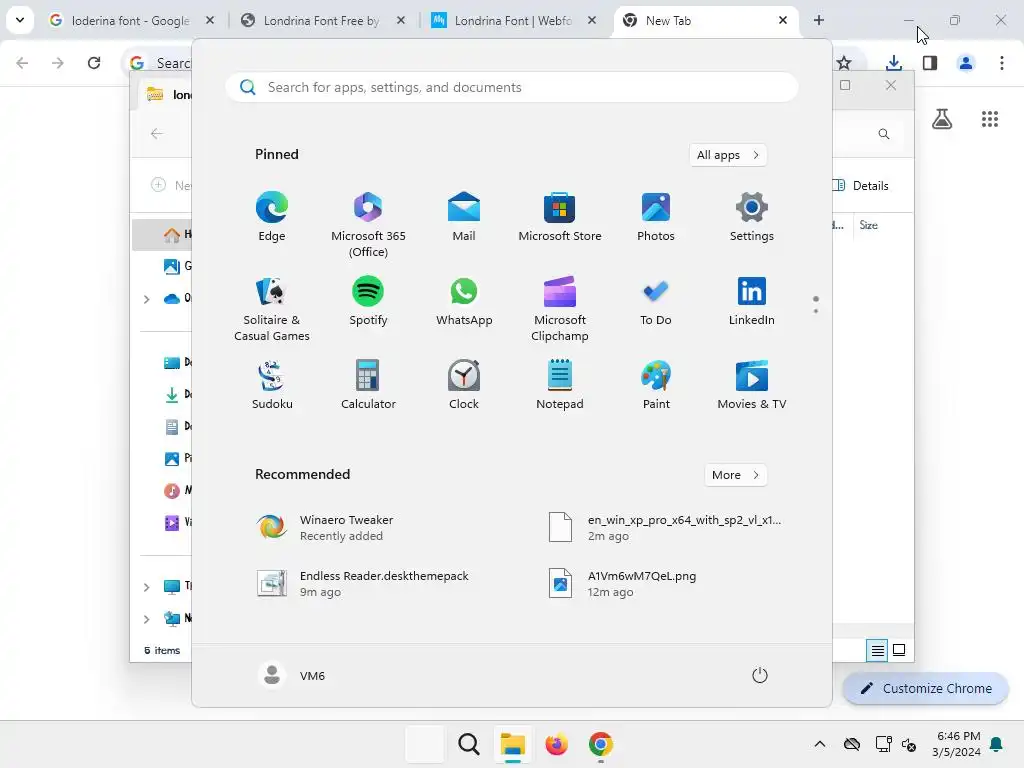
Task: Click the Start menu search box
Action: [512, 88]
